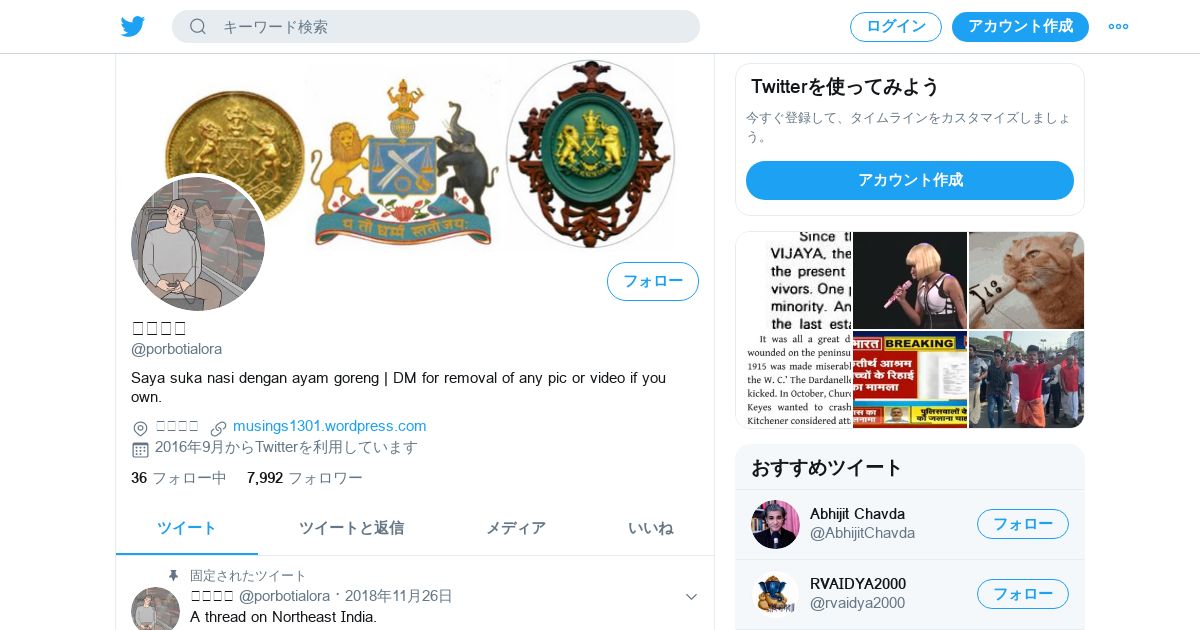Open the musings1301.wordpress.com link
Image resolution: width=1200 pixels, height=630 pixels.
[x=330, y=426]
